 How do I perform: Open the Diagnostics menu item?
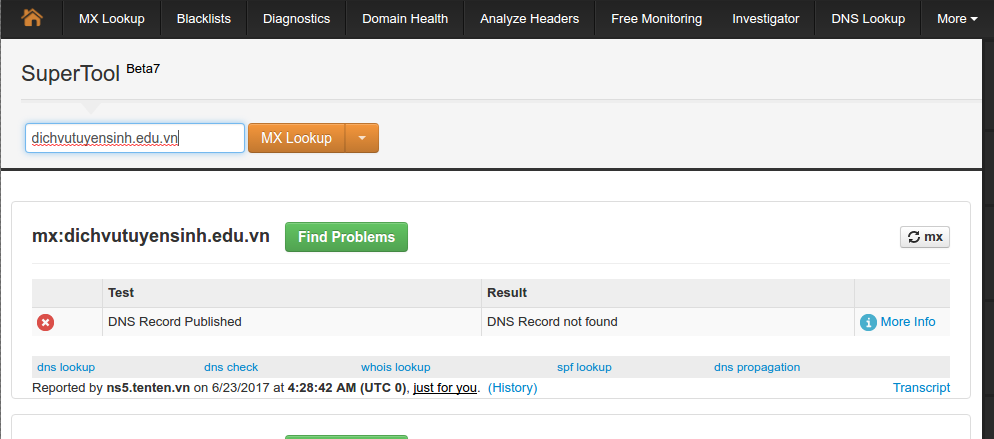click(x=297, y=18)
